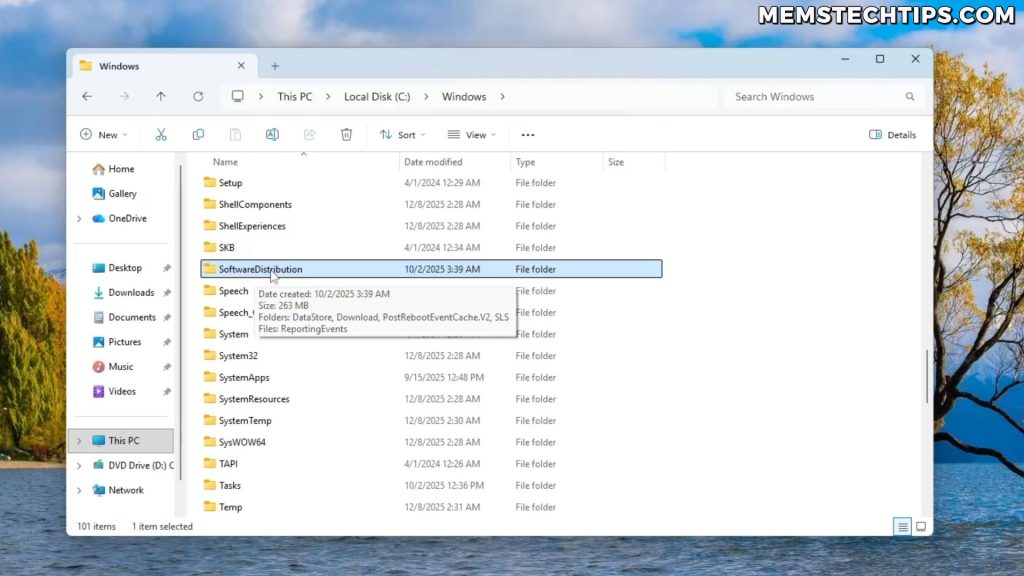Open the Sort options dropdown
This screenshot has height=576, width=1024.
tap(403, 134)
